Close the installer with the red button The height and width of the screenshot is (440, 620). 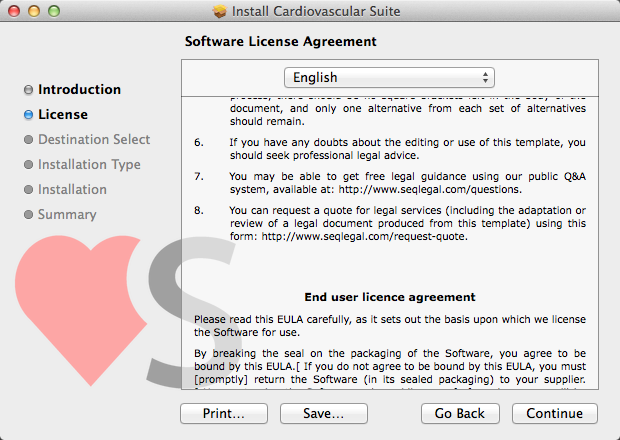(14, 11)
